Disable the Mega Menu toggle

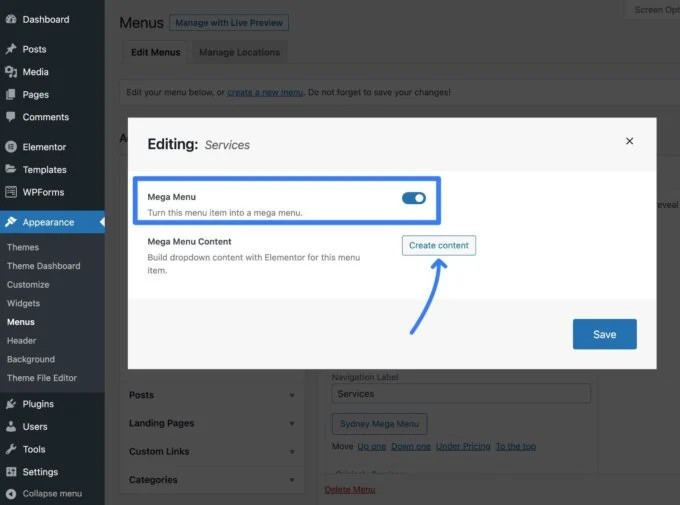(x=413, y=198)
